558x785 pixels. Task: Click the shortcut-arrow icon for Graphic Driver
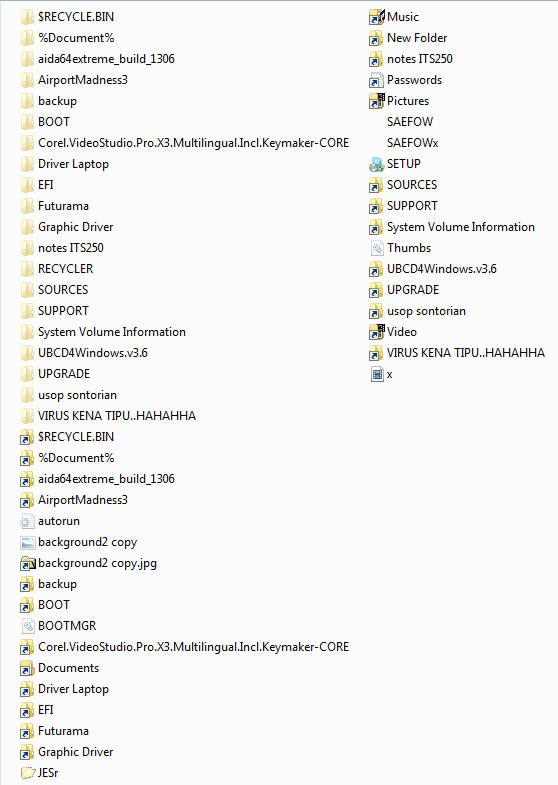pos(27,752)
